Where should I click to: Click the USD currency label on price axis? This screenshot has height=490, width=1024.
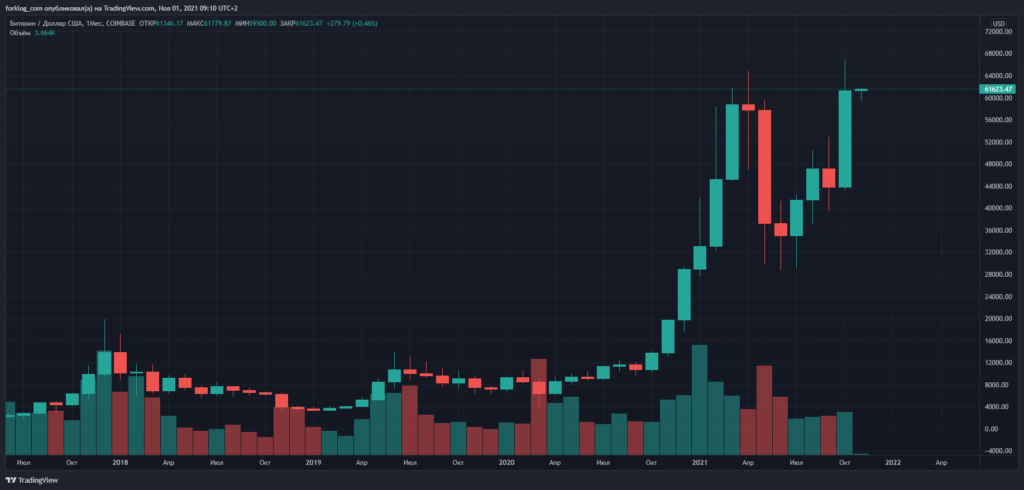997,22
